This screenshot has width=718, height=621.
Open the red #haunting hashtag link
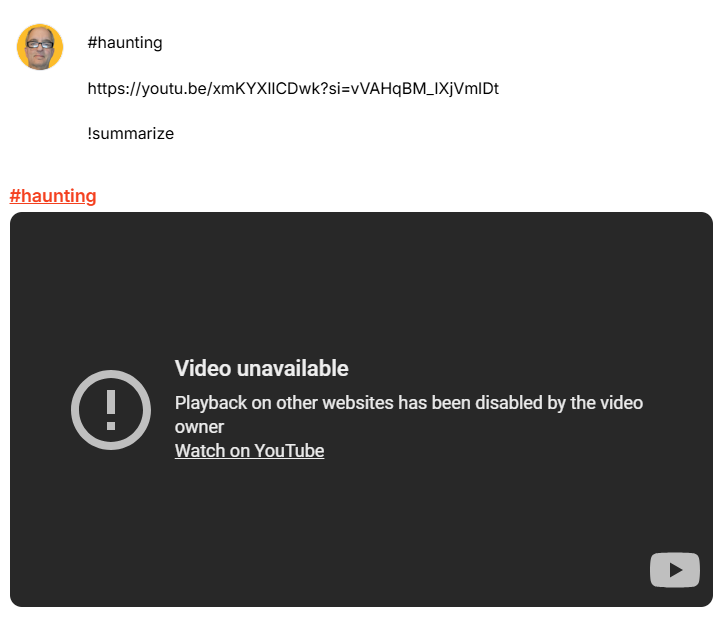tap(53, 196)
